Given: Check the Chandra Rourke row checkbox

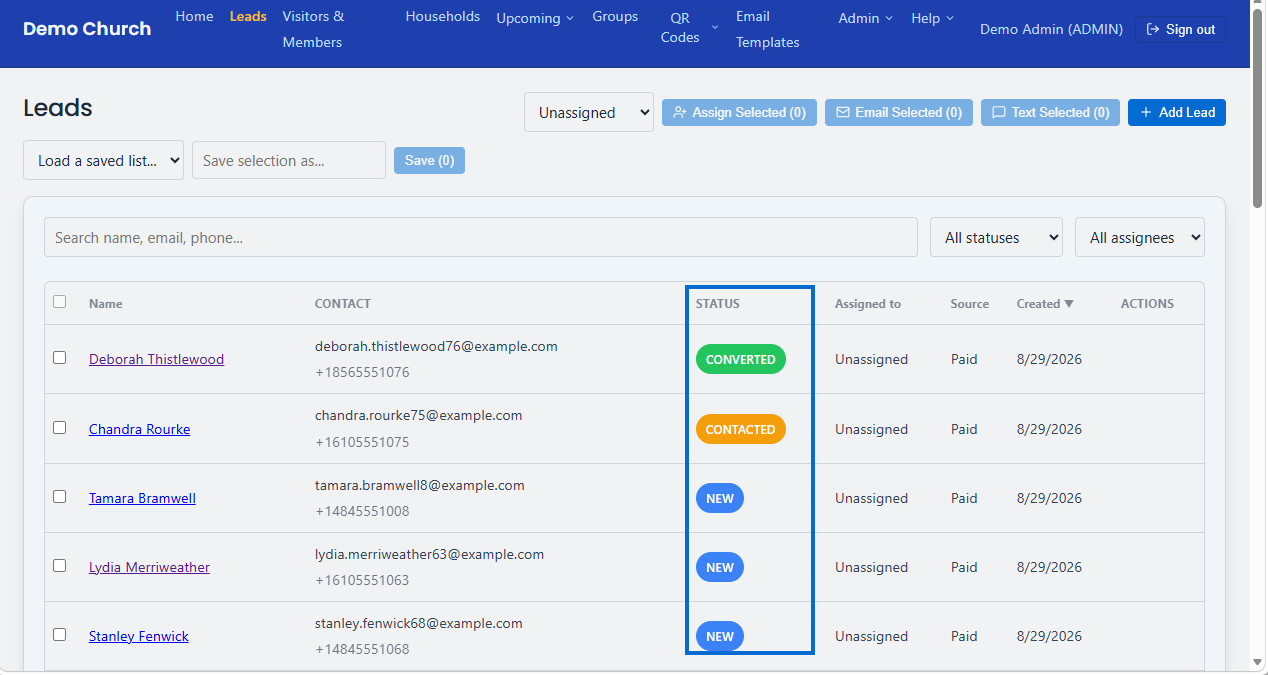Looking at the screenshot, I should coord(60,427).
